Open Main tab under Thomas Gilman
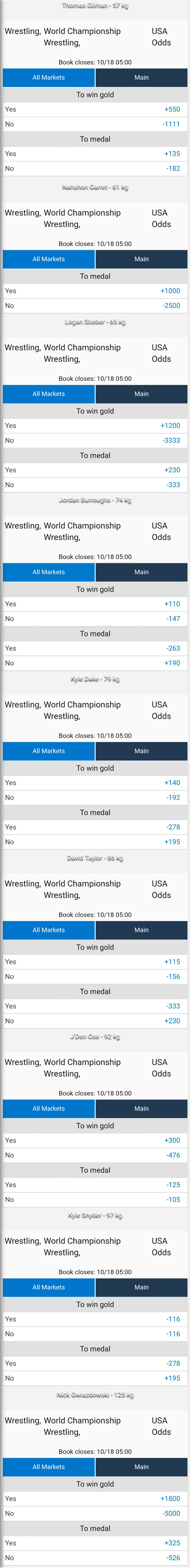The image size is (190, 1568). [141, 77]
